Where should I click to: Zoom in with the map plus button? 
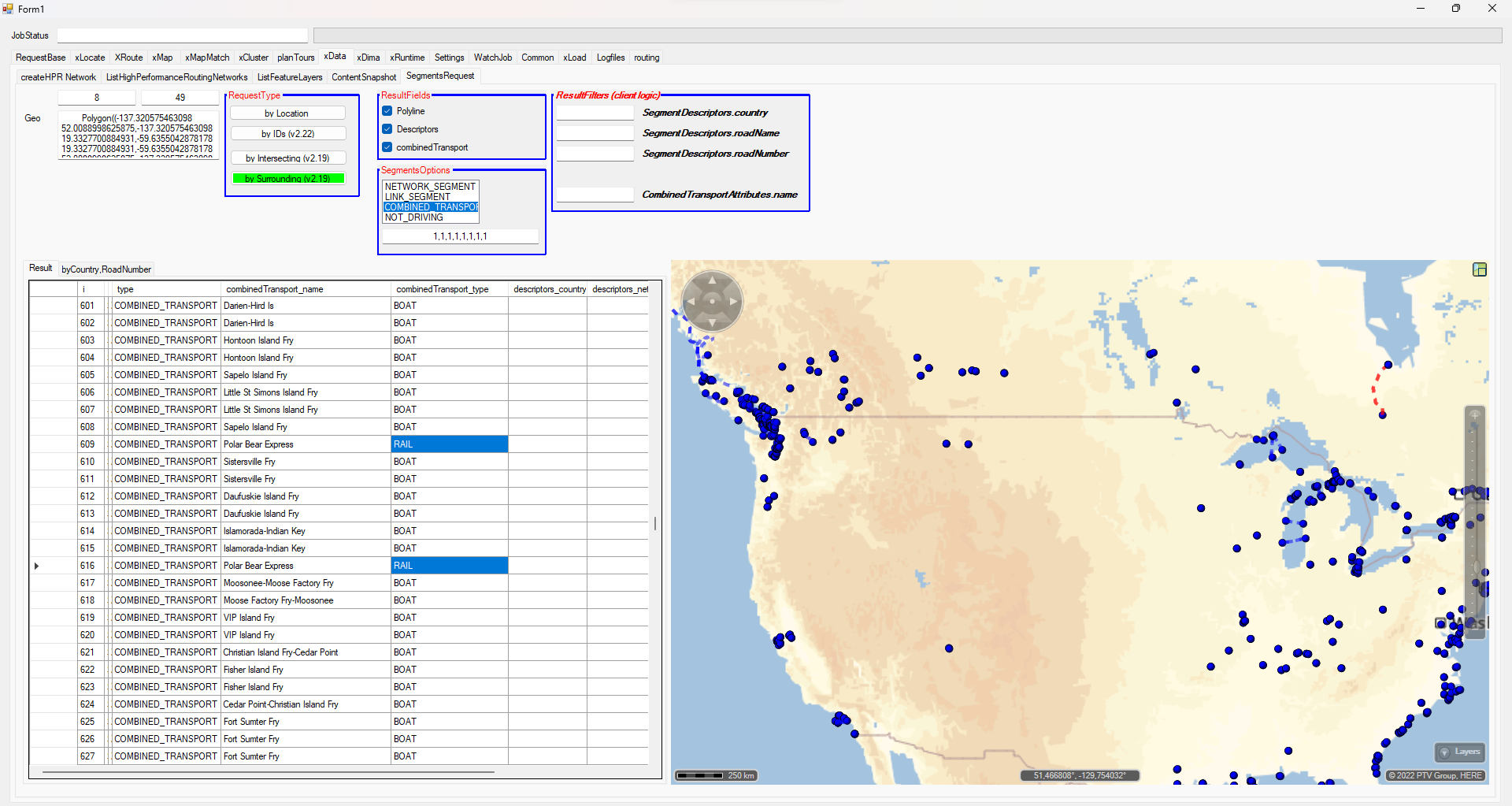[x=1474, y=415]
